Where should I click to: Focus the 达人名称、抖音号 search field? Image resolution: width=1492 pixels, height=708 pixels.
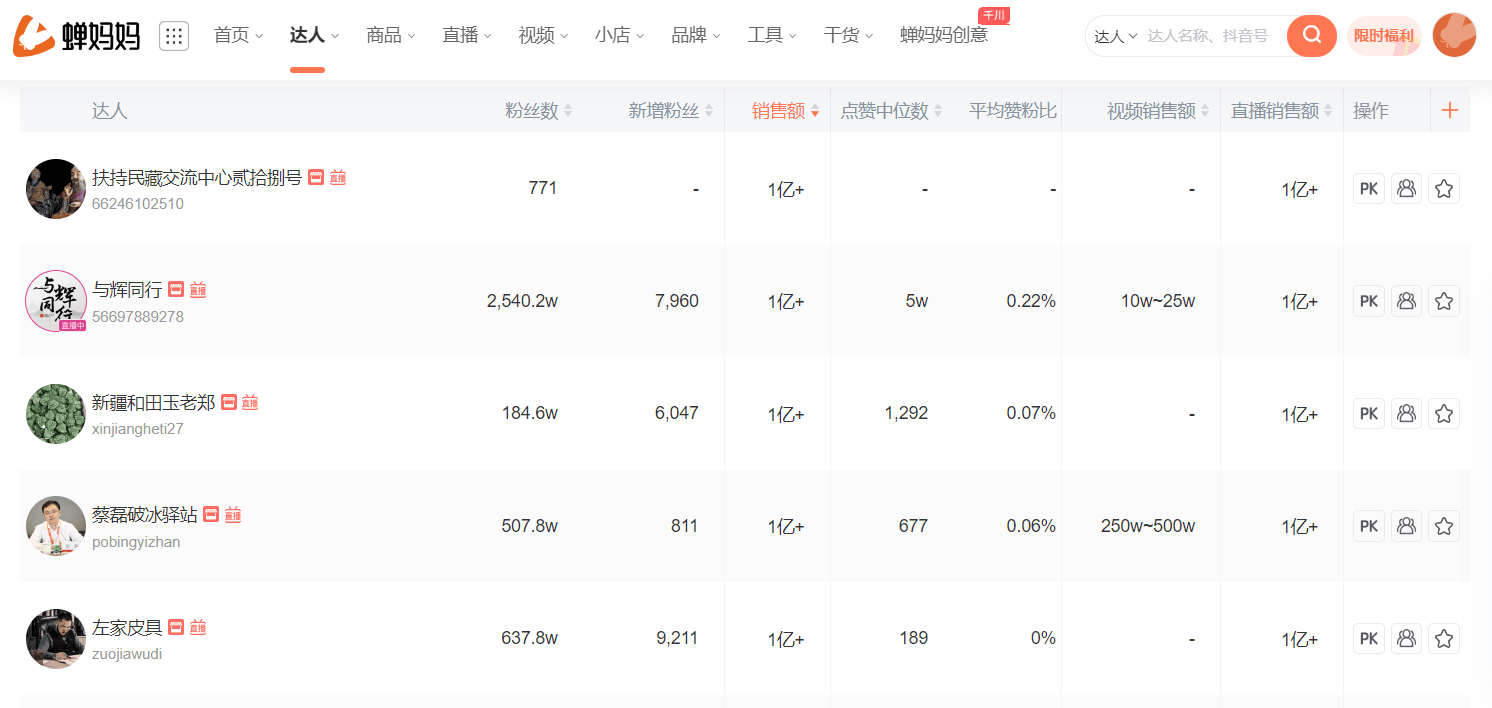(x=1210, y=36)
